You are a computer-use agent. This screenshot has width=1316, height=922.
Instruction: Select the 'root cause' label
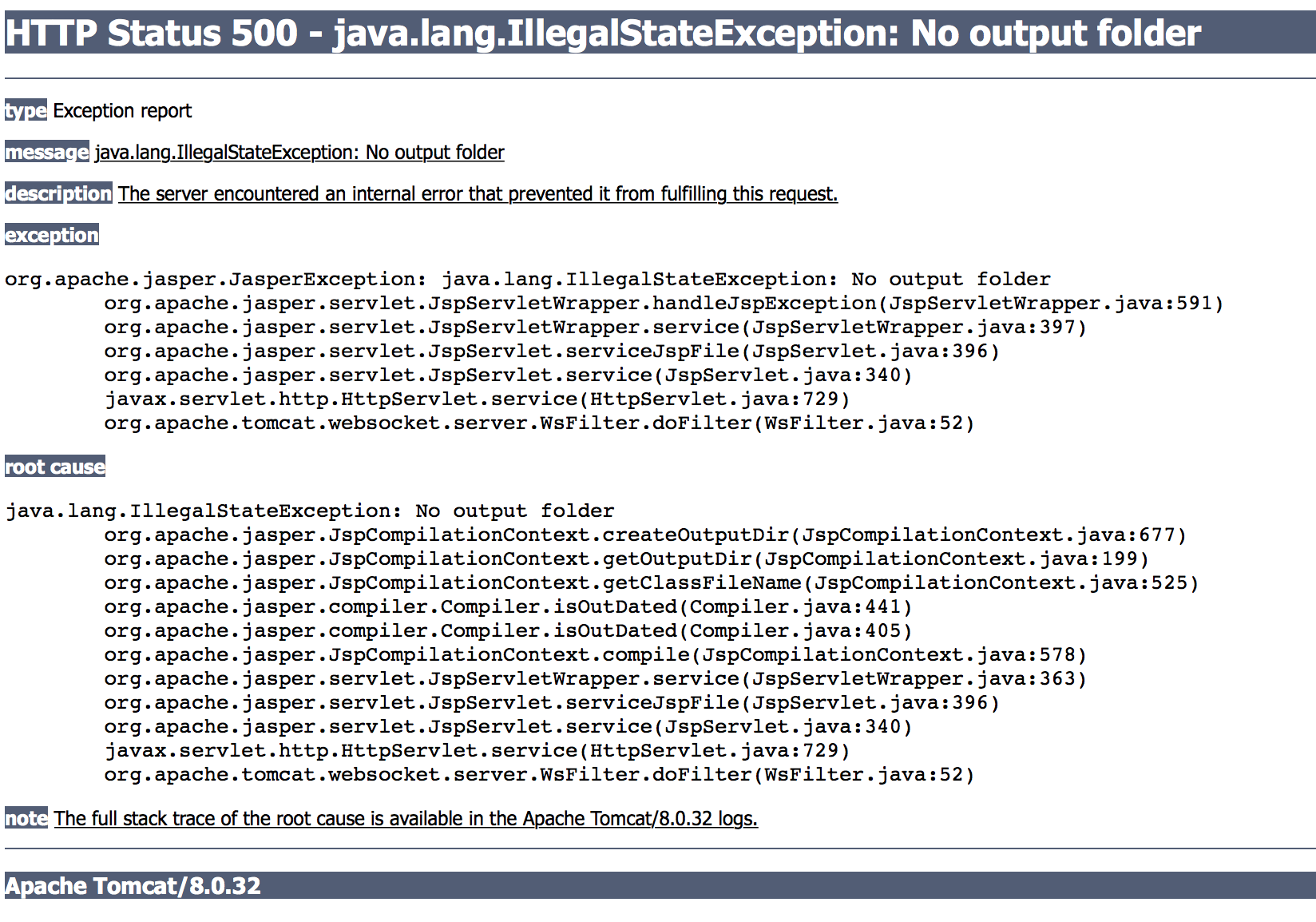(55, 467)
